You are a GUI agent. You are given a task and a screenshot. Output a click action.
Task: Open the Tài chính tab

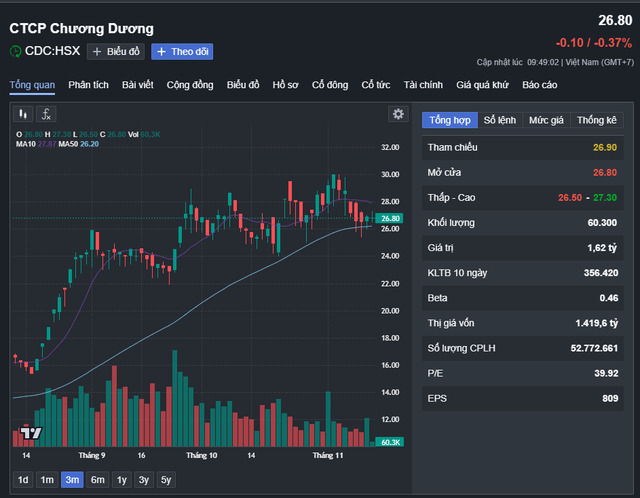pyautogui.click(x=423, y=85)
